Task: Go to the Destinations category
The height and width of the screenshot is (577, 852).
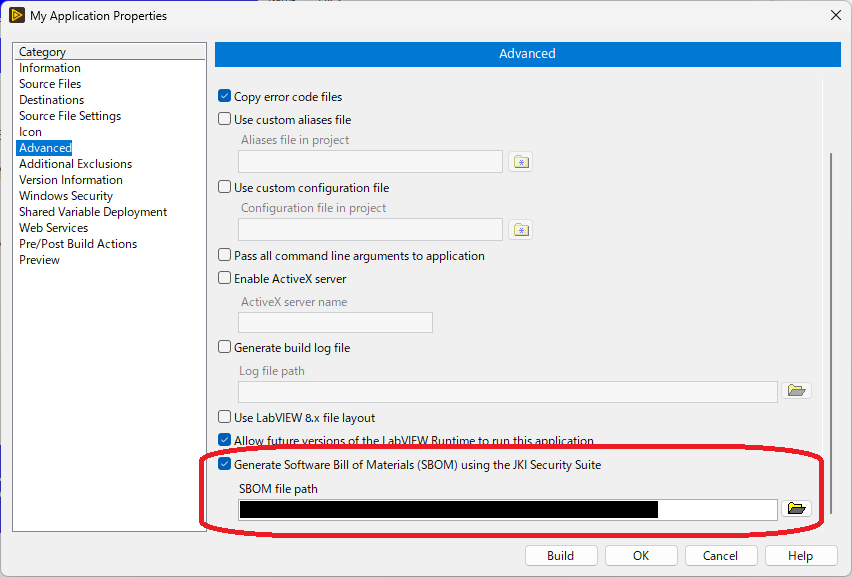Action: click(52, 100)
